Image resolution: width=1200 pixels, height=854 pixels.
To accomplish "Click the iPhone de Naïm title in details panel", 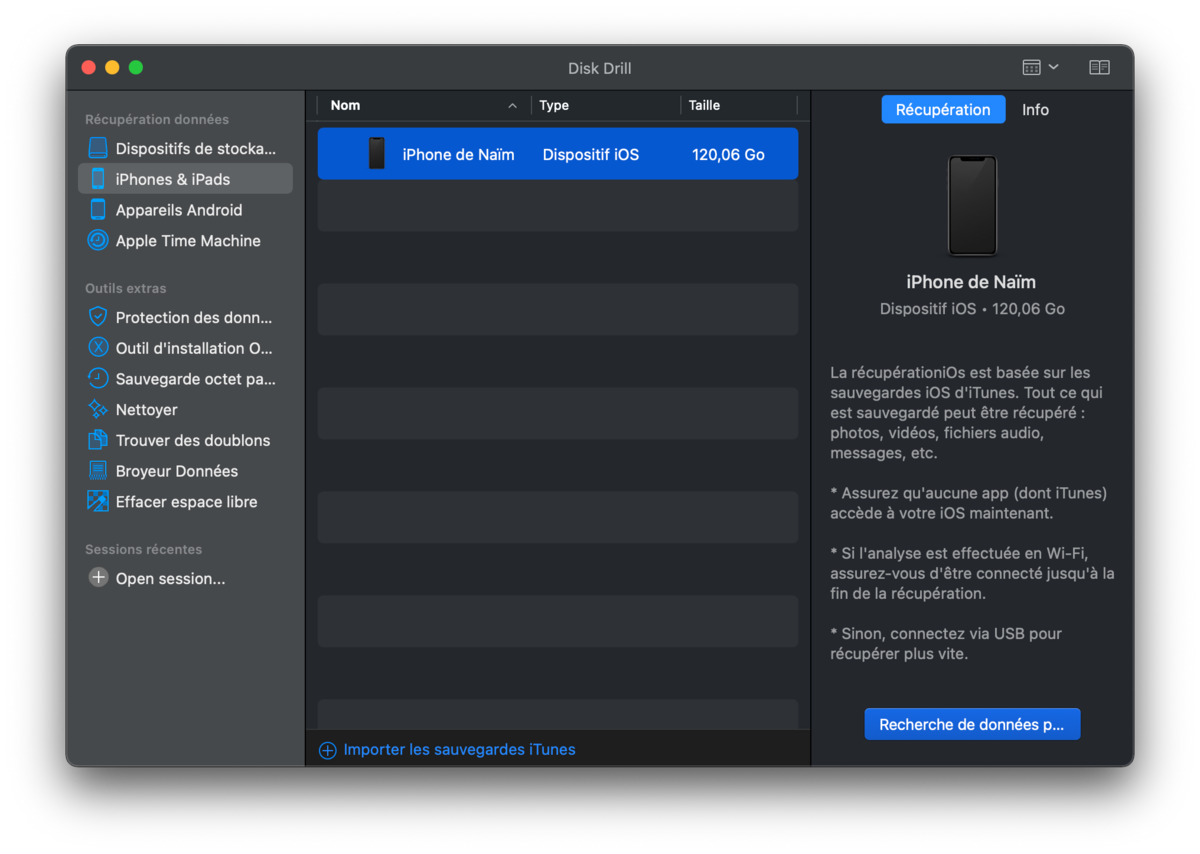I will (x=971, y=282).
